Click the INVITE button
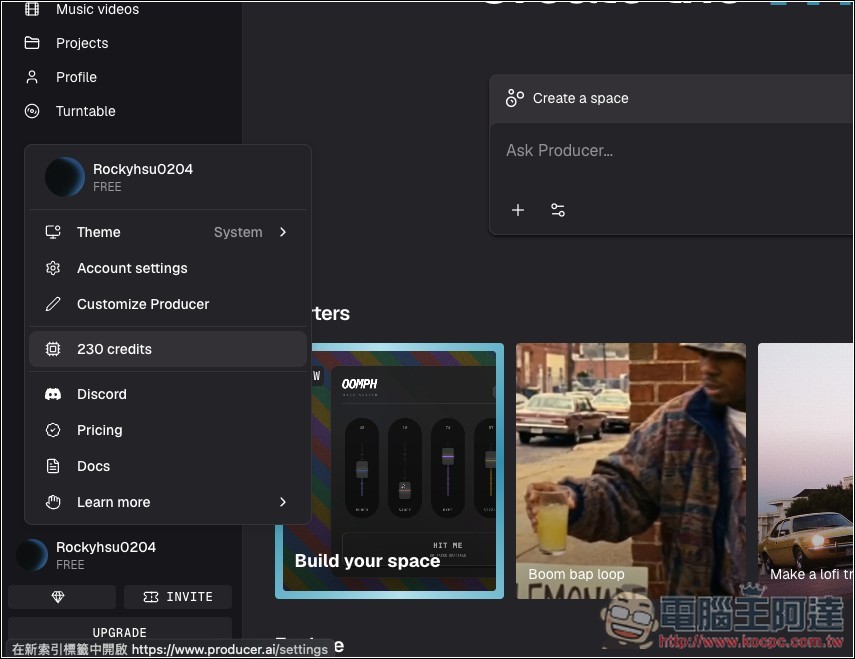 pyautogui.click(x=178, y=597)
